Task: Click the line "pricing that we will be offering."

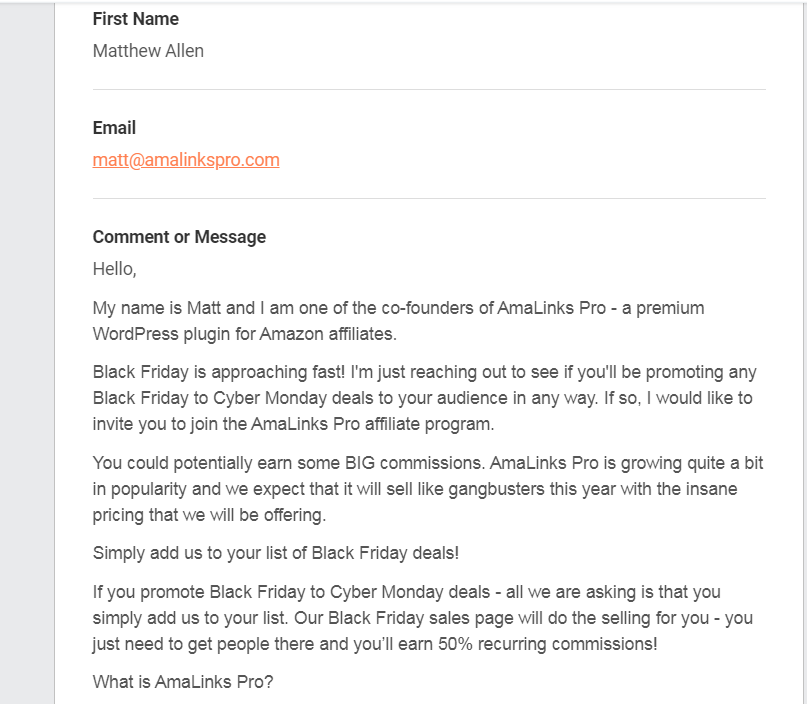Action: tap(208, 515)
